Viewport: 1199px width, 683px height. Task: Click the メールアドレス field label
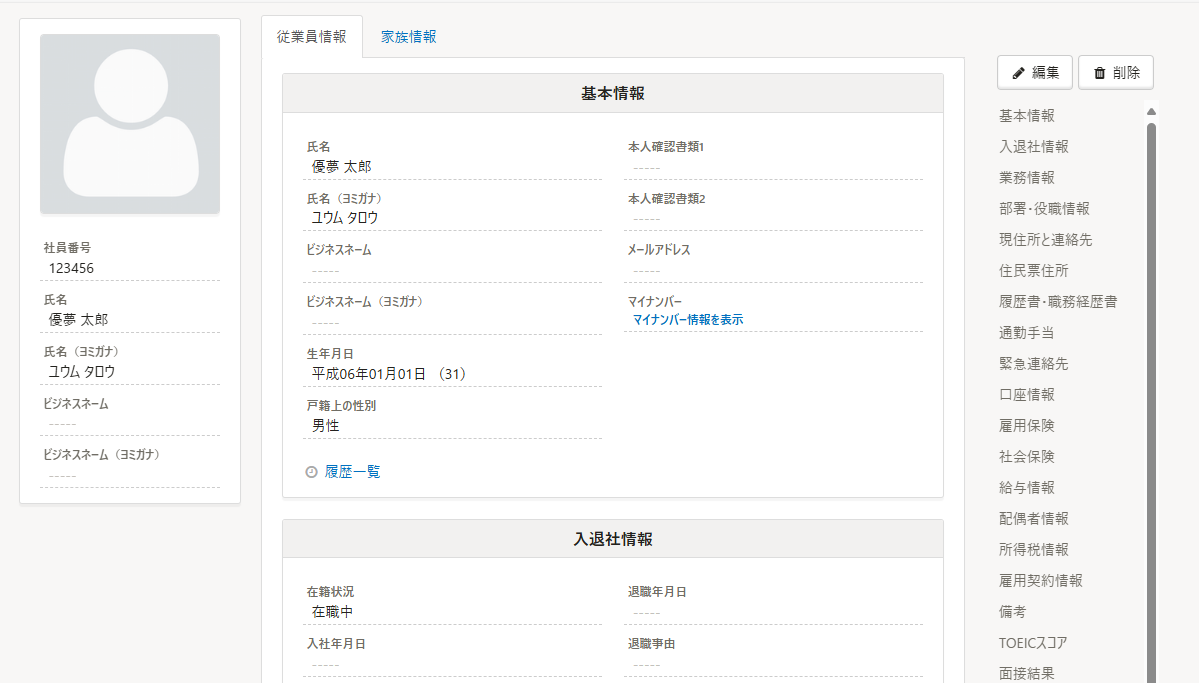(x=659, y=250)
